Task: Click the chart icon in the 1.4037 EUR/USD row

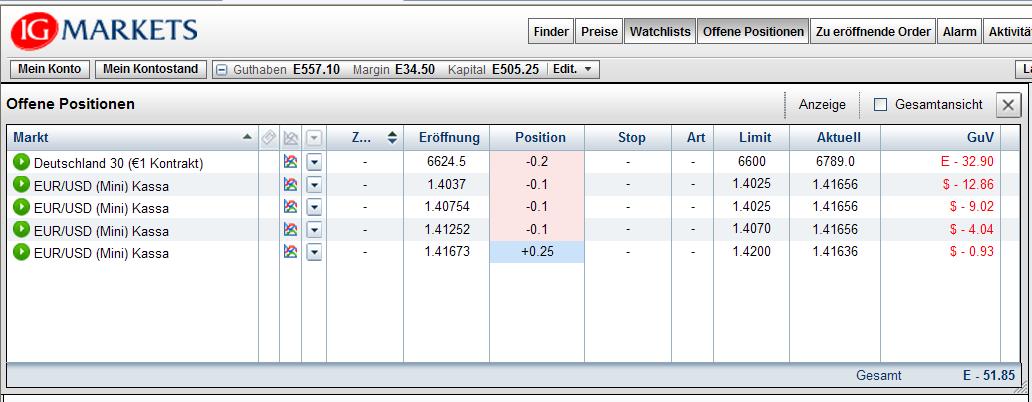Action: click(291, 185)
